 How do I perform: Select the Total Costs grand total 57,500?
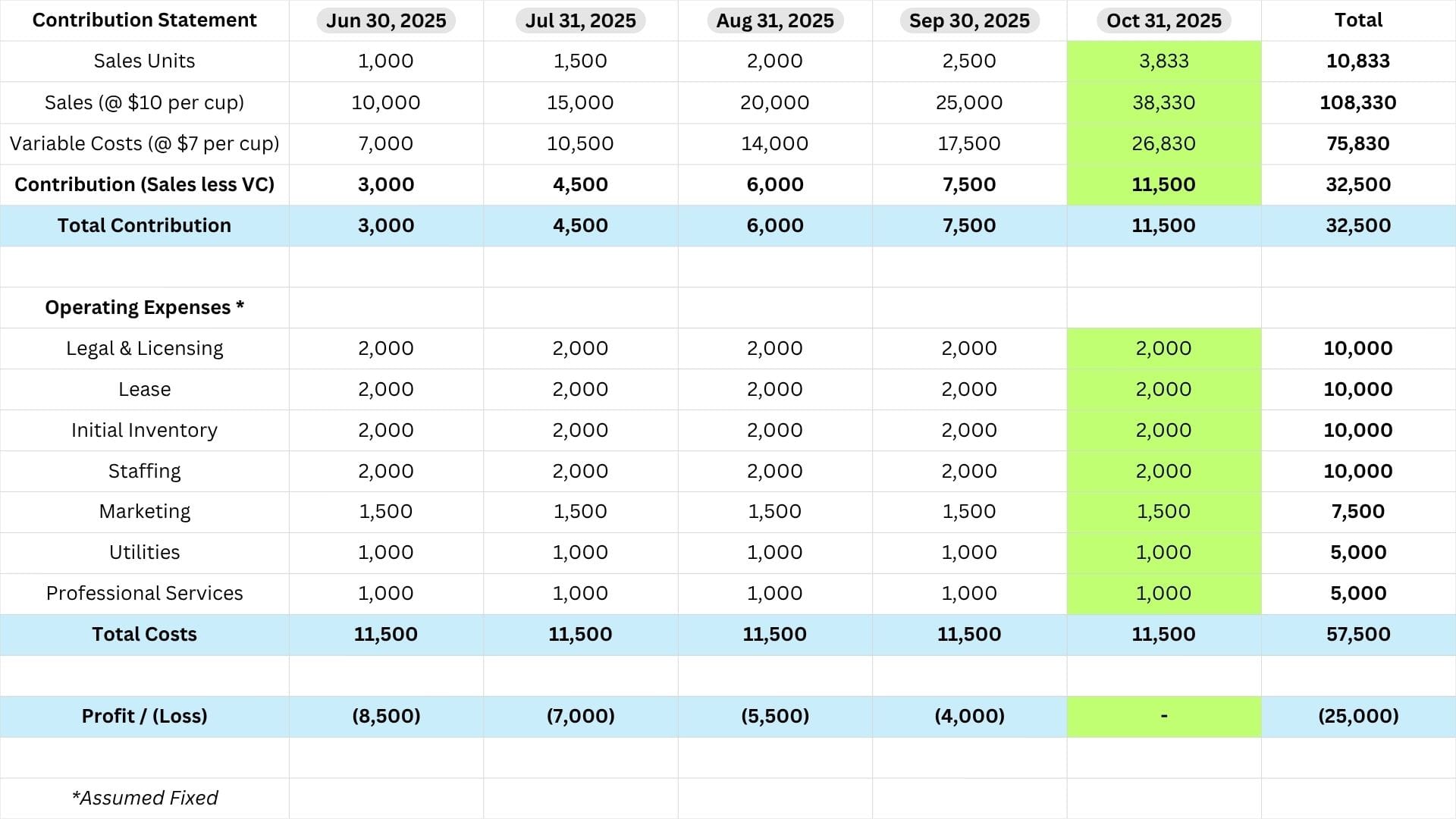[1357, 634]
